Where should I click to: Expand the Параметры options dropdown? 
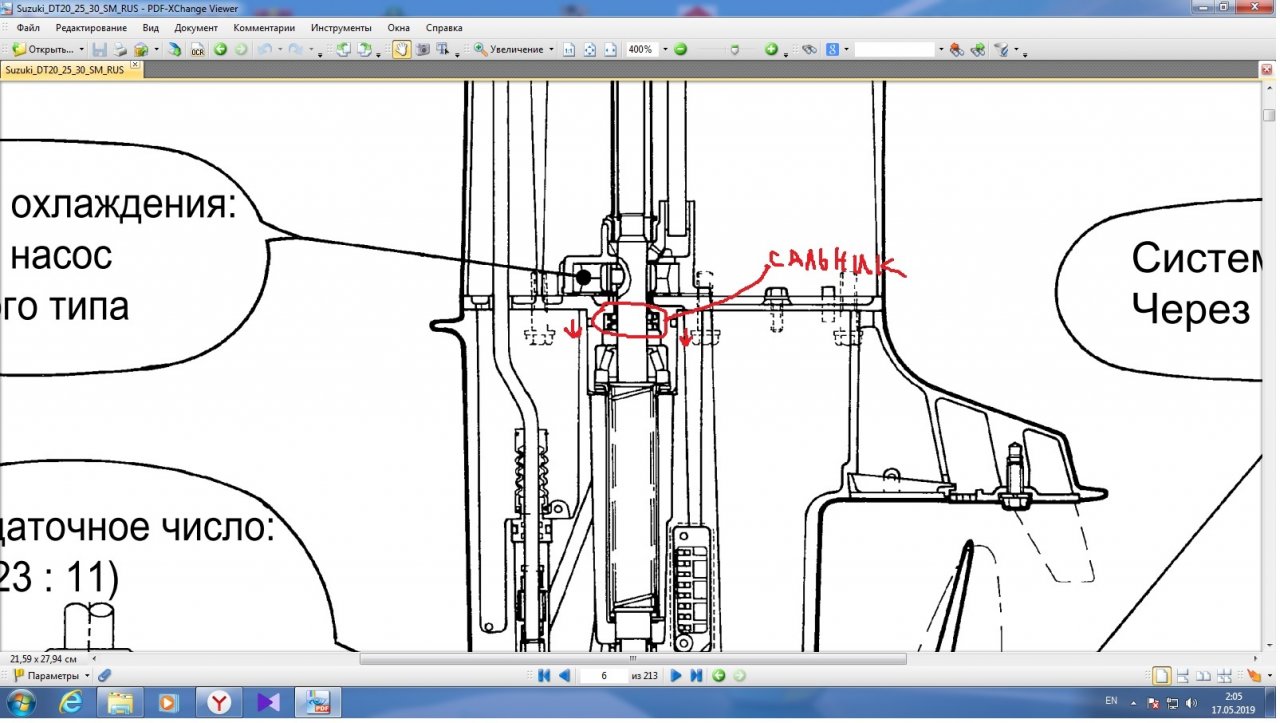pos(88,676)
